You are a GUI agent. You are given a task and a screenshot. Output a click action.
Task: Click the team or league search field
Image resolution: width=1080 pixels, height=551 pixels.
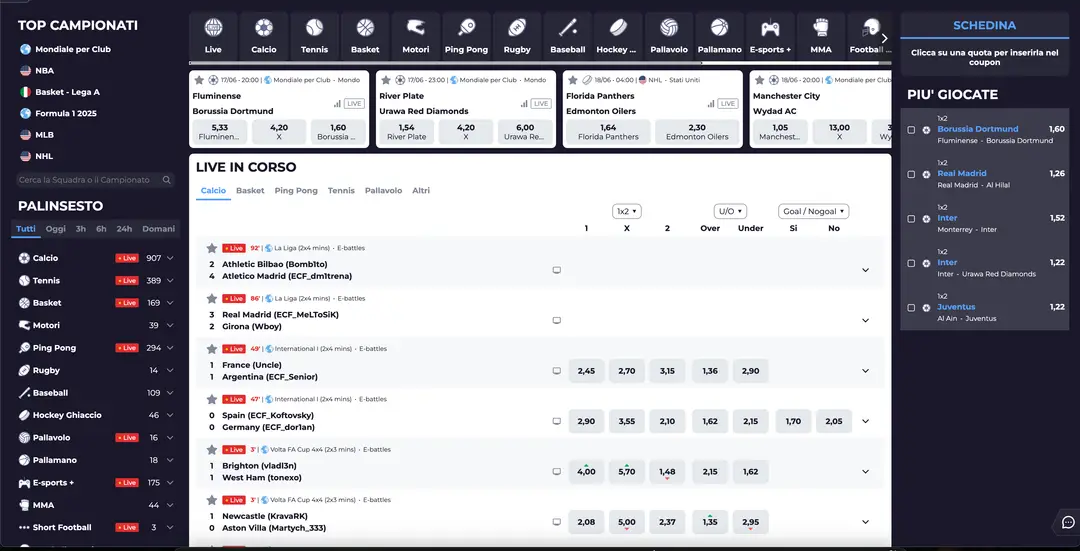pos(95,180)
